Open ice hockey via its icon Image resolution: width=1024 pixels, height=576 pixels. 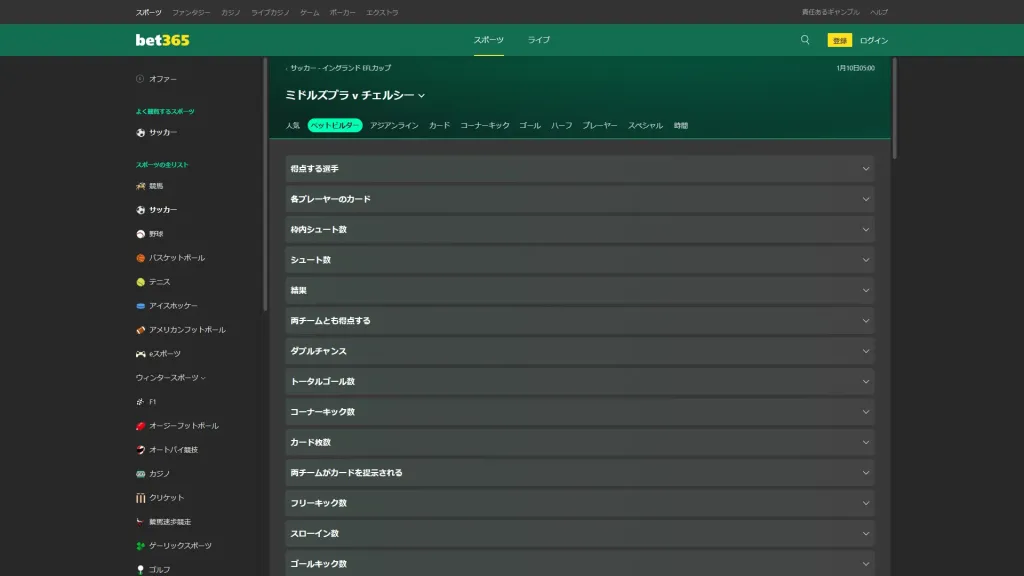tap(141, 306)
